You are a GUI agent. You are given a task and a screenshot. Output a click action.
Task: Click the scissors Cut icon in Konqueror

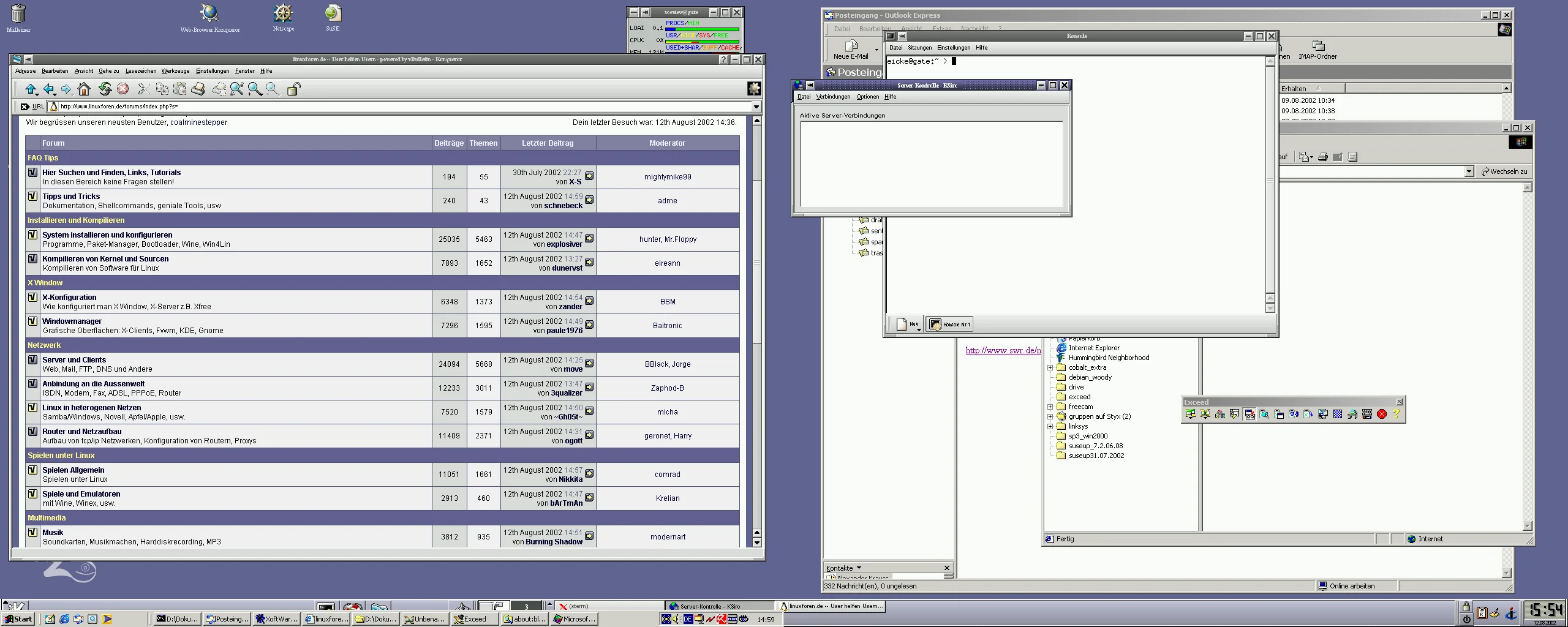pyautogui.click(x=144, y=89)
